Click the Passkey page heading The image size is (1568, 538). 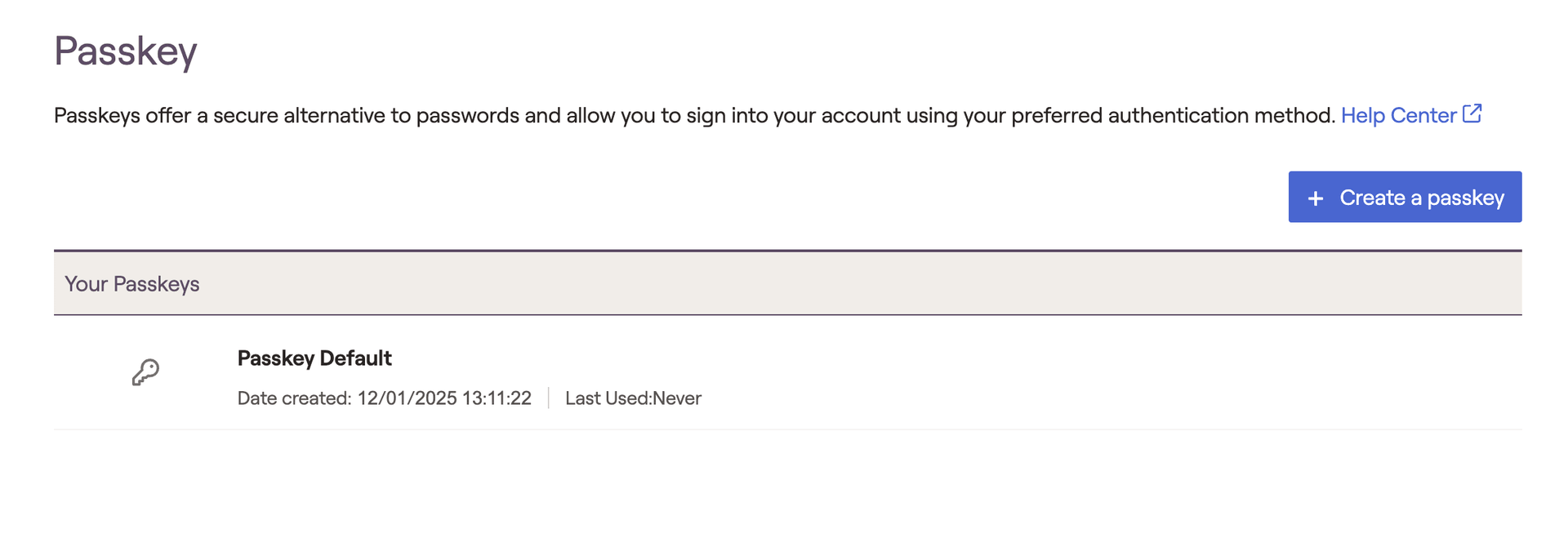click(126, 51)
